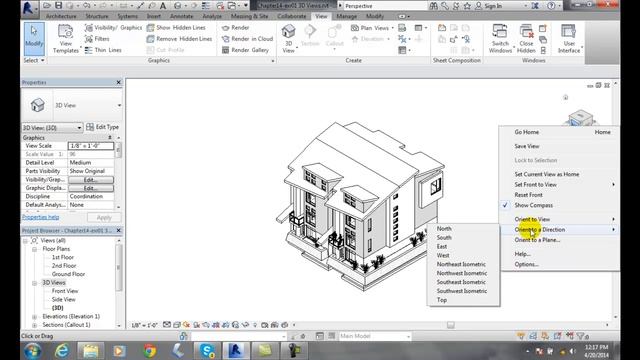The image size is (640, 360).
Task: Click the Apply button
Action: [104, 218]
